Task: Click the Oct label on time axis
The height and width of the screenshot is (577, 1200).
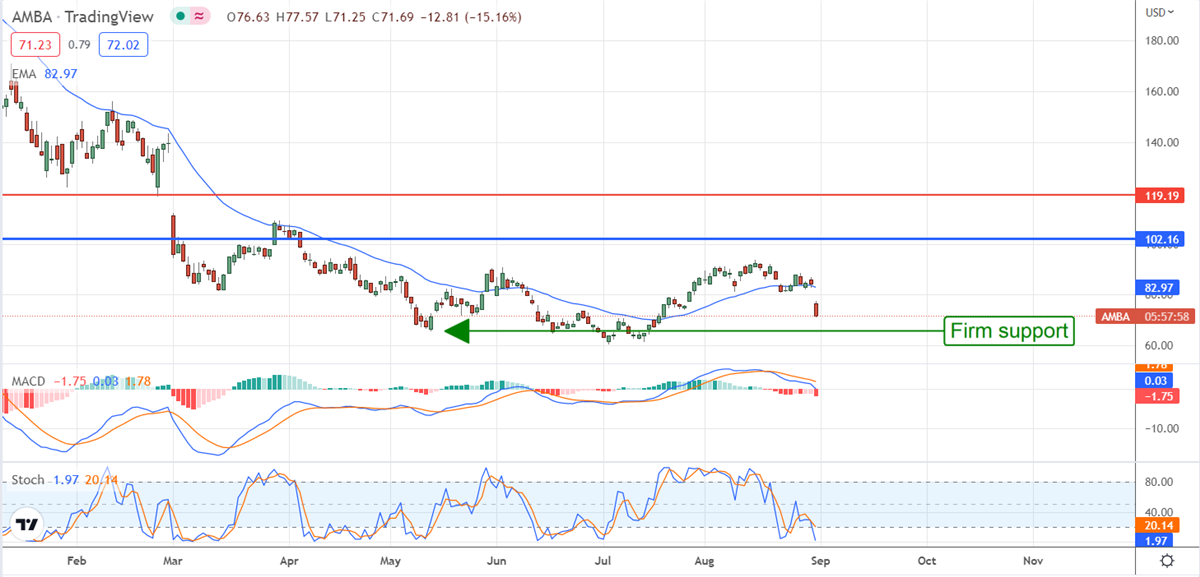Action: pyautogui.click(x=926, y=561)
